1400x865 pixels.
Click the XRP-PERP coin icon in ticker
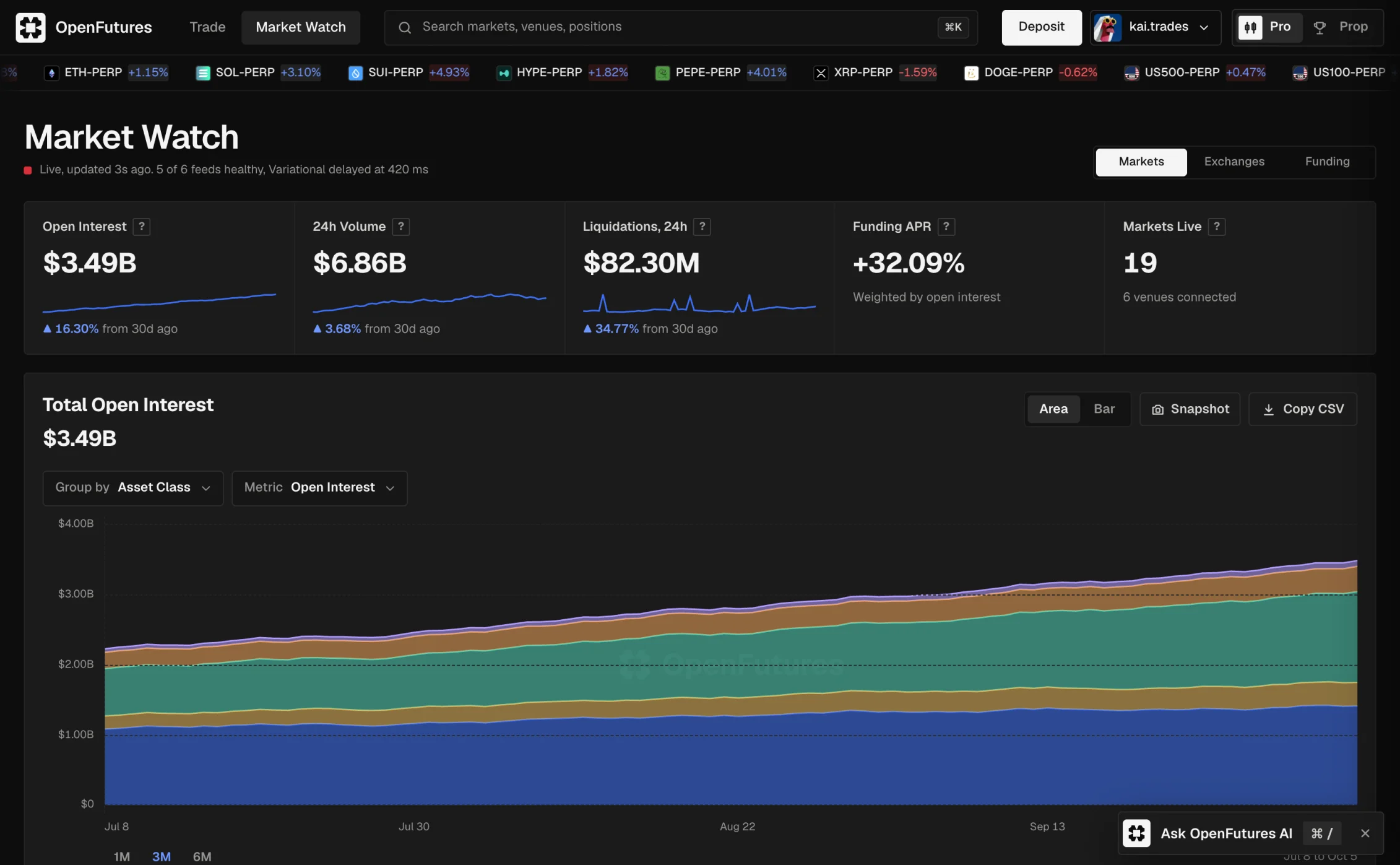(x=821, y=73)
